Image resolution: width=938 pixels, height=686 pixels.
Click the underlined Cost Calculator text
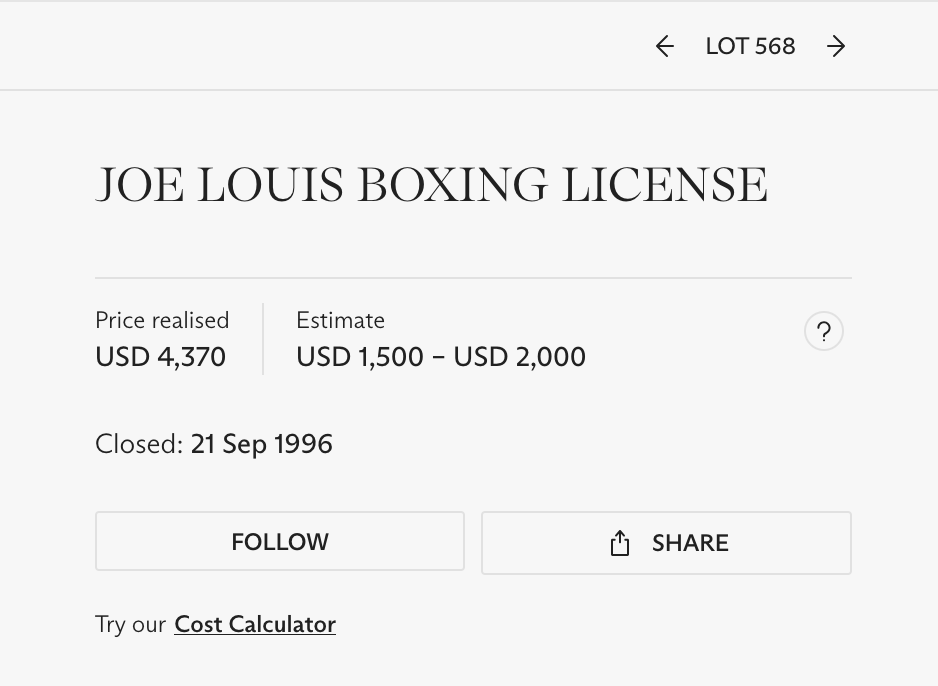pyautogui.click(x=254, y=624)
